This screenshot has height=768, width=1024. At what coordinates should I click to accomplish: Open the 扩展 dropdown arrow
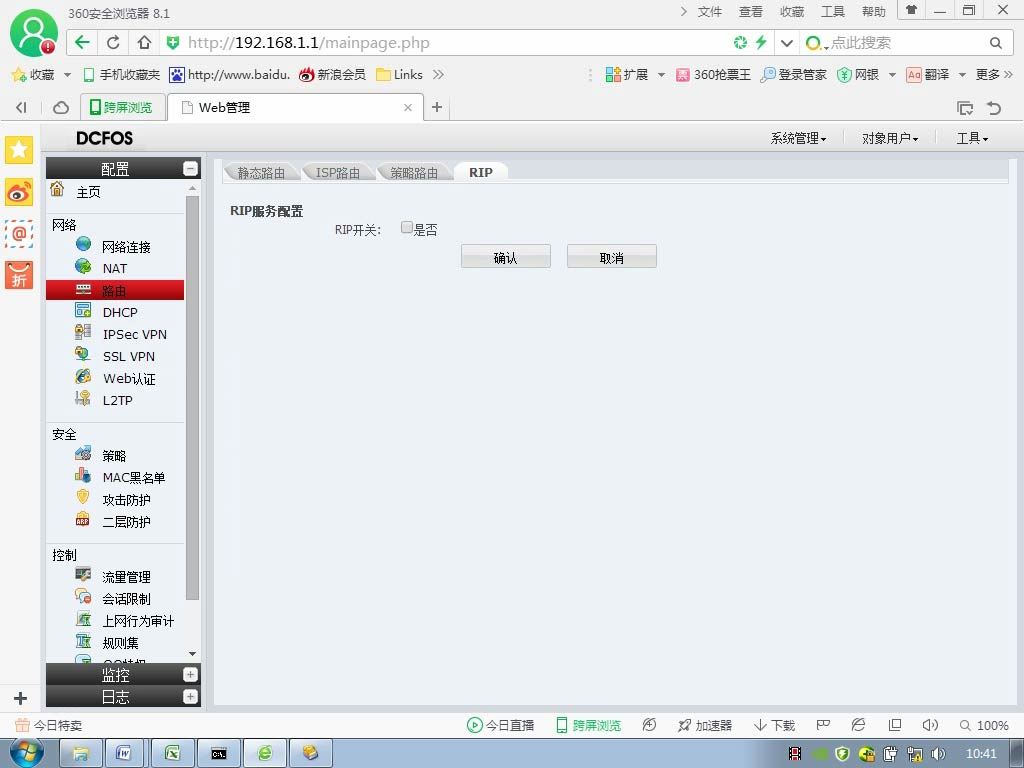pyautogui.click(x=661, y=75)
